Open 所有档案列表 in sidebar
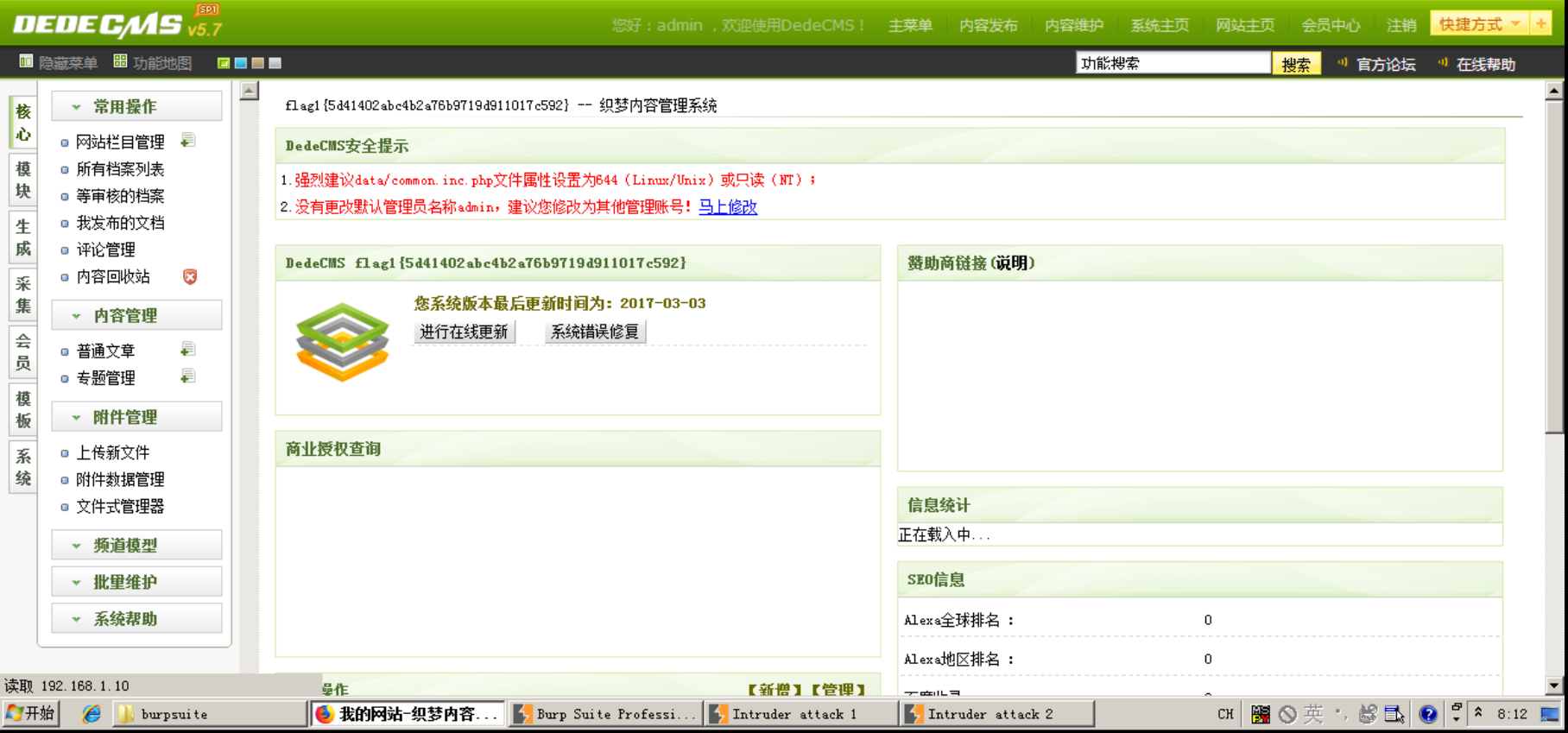The height and width of the screenshot is (733, 1568). (120, 168)
